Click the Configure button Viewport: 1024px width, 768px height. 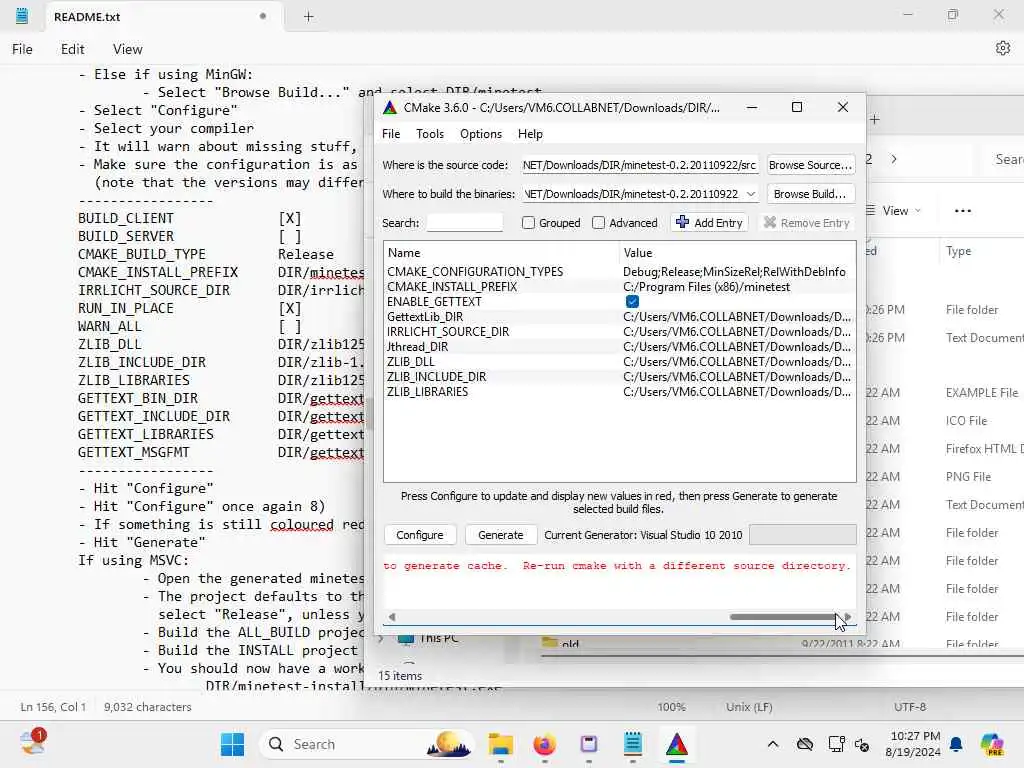point(419,535)
